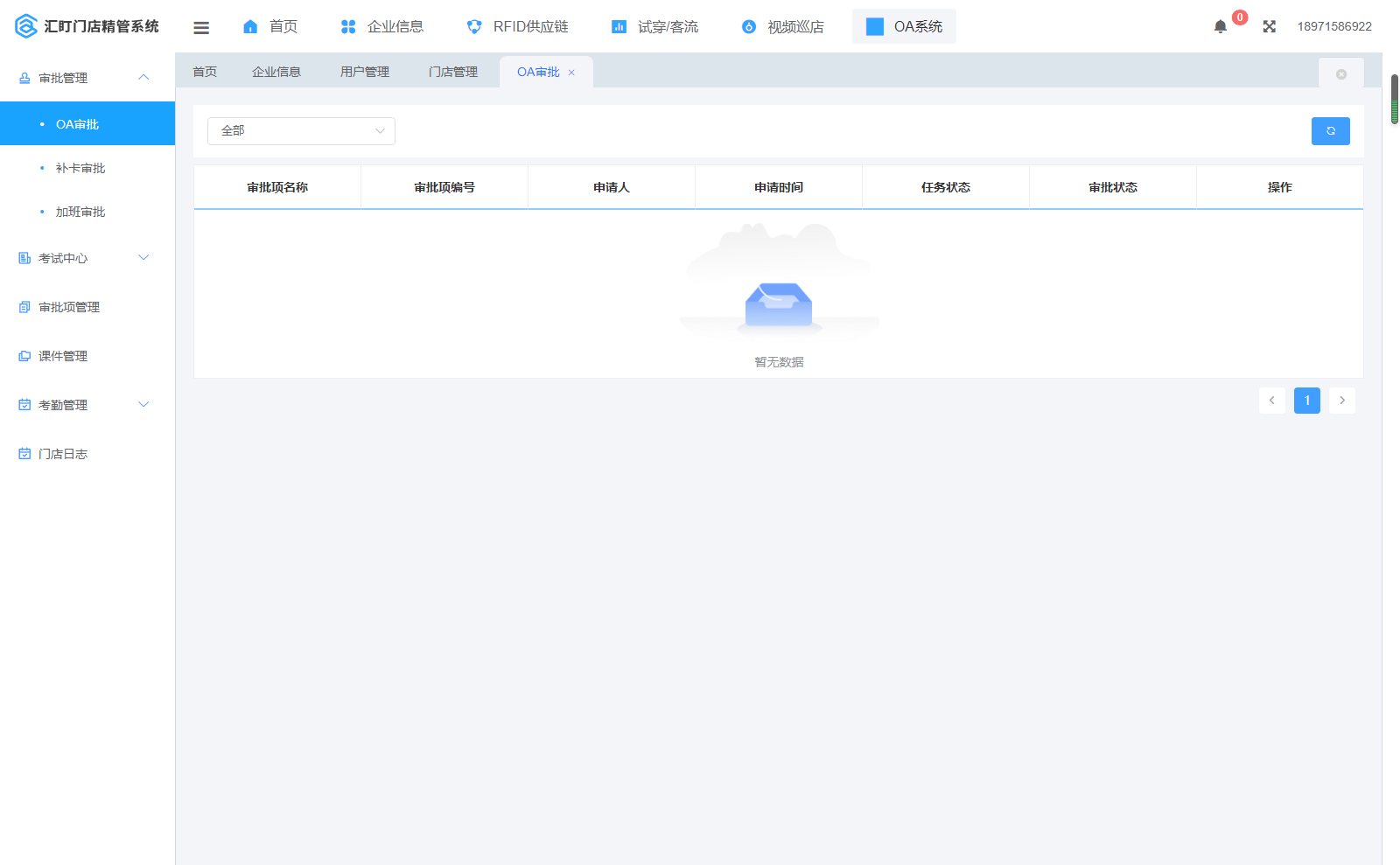The image size is (1400, 865).
Task: Open 课件管理 in the sidebar
Action: click(87, 356)
